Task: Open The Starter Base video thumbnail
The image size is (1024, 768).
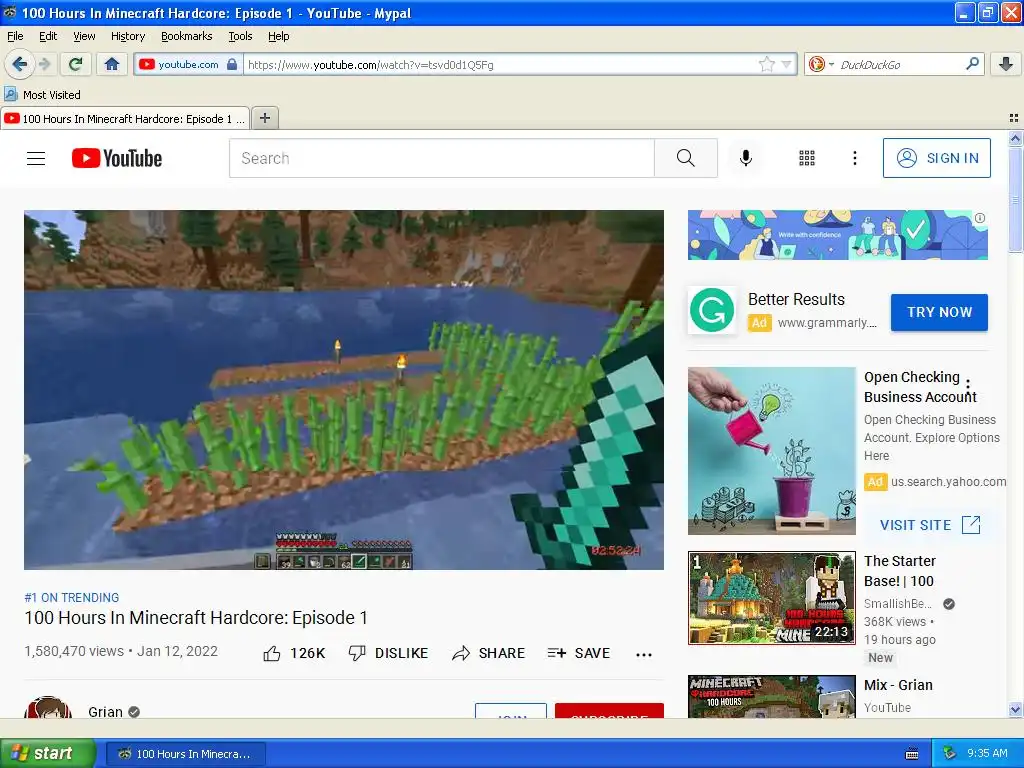Action: tap(771, 598)
